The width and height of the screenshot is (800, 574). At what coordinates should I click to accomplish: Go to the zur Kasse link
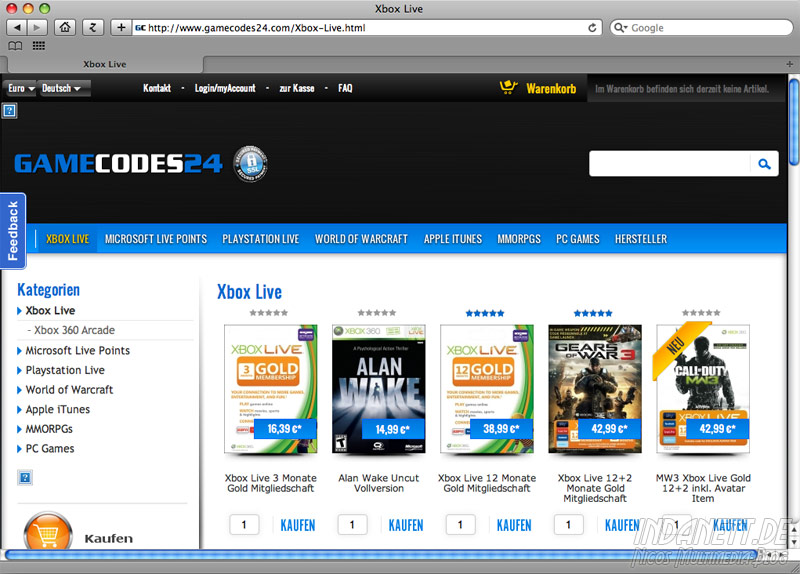pos(297,88)
